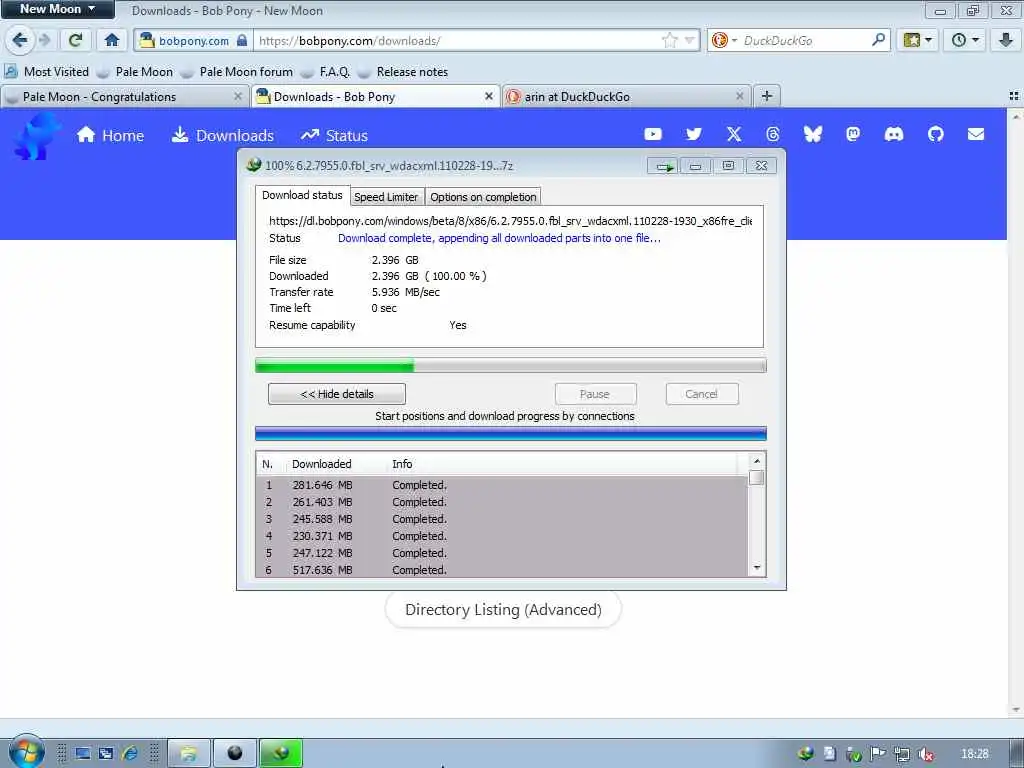Viewport: 1024px width, 768px height.
Task: Reload the page with refresh icon
Action: click(x=75, y=40)
